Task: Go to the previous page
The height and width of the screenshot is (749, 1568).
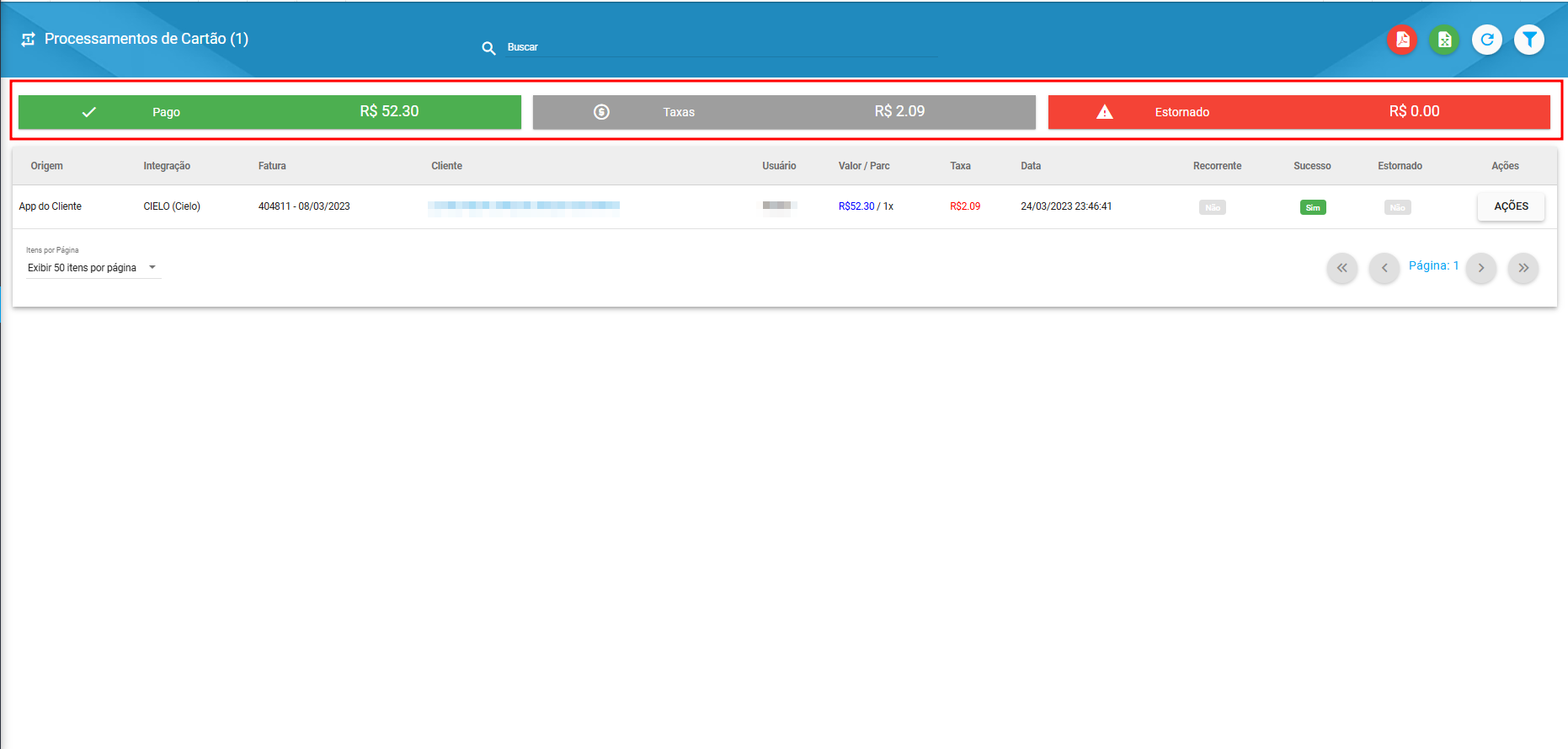Action: click(1384, 268)
